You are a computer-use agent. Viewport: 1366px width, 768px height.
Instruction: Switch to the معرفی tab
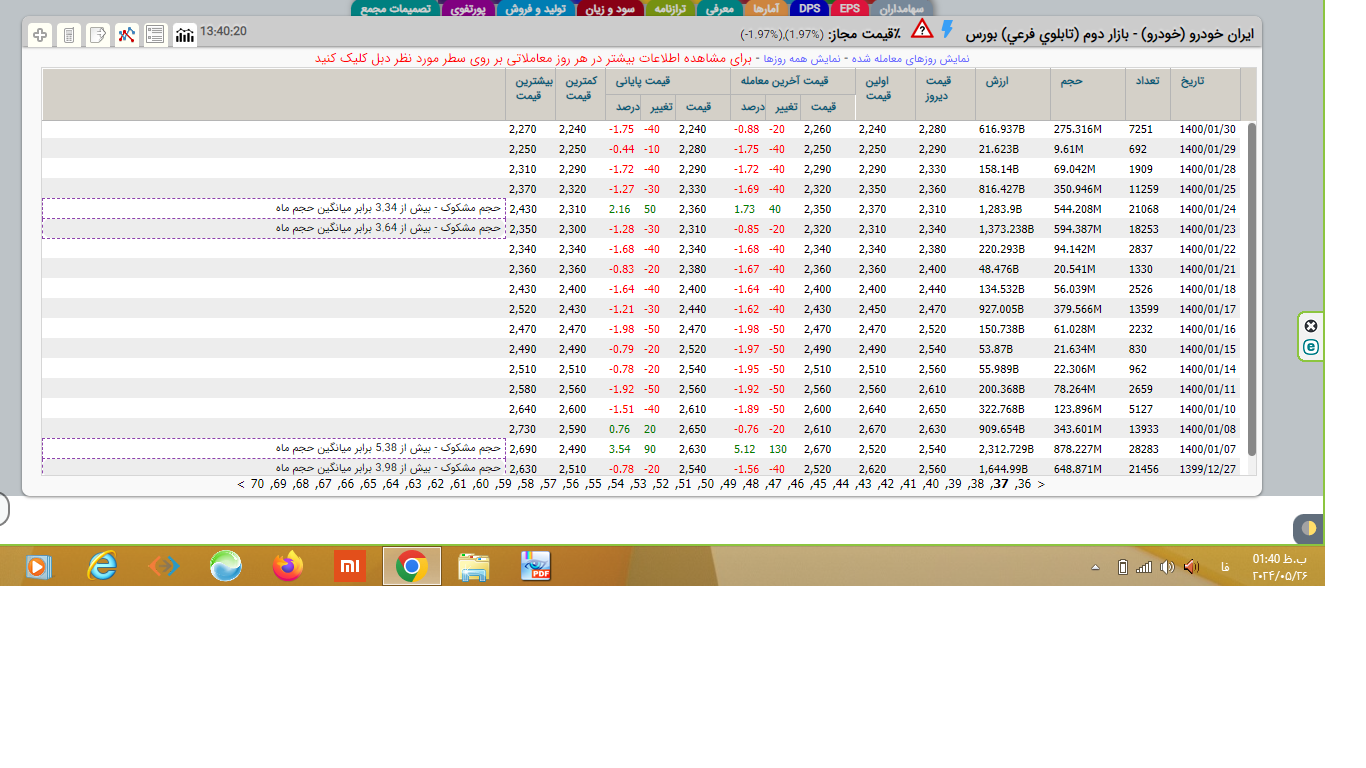[x=720, y=8]
